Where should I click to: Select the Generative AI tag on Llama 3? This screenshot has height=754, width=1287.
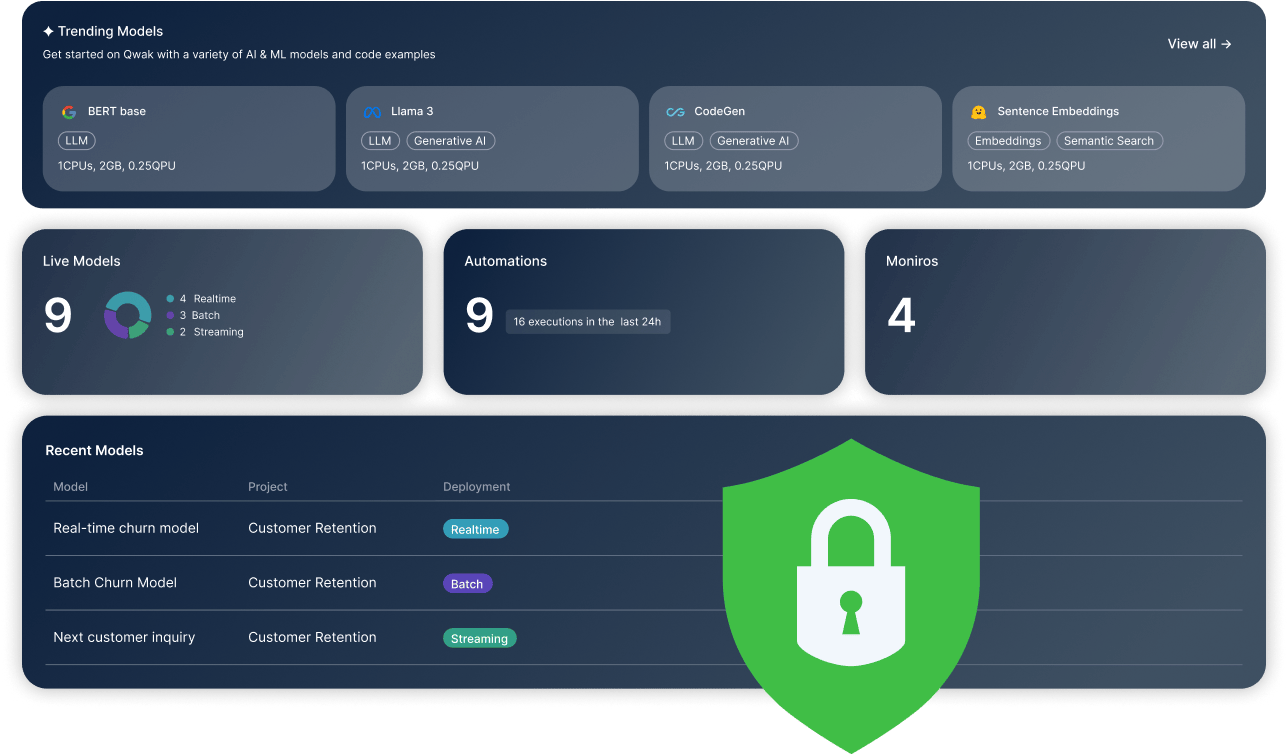(x=451, y=141)
